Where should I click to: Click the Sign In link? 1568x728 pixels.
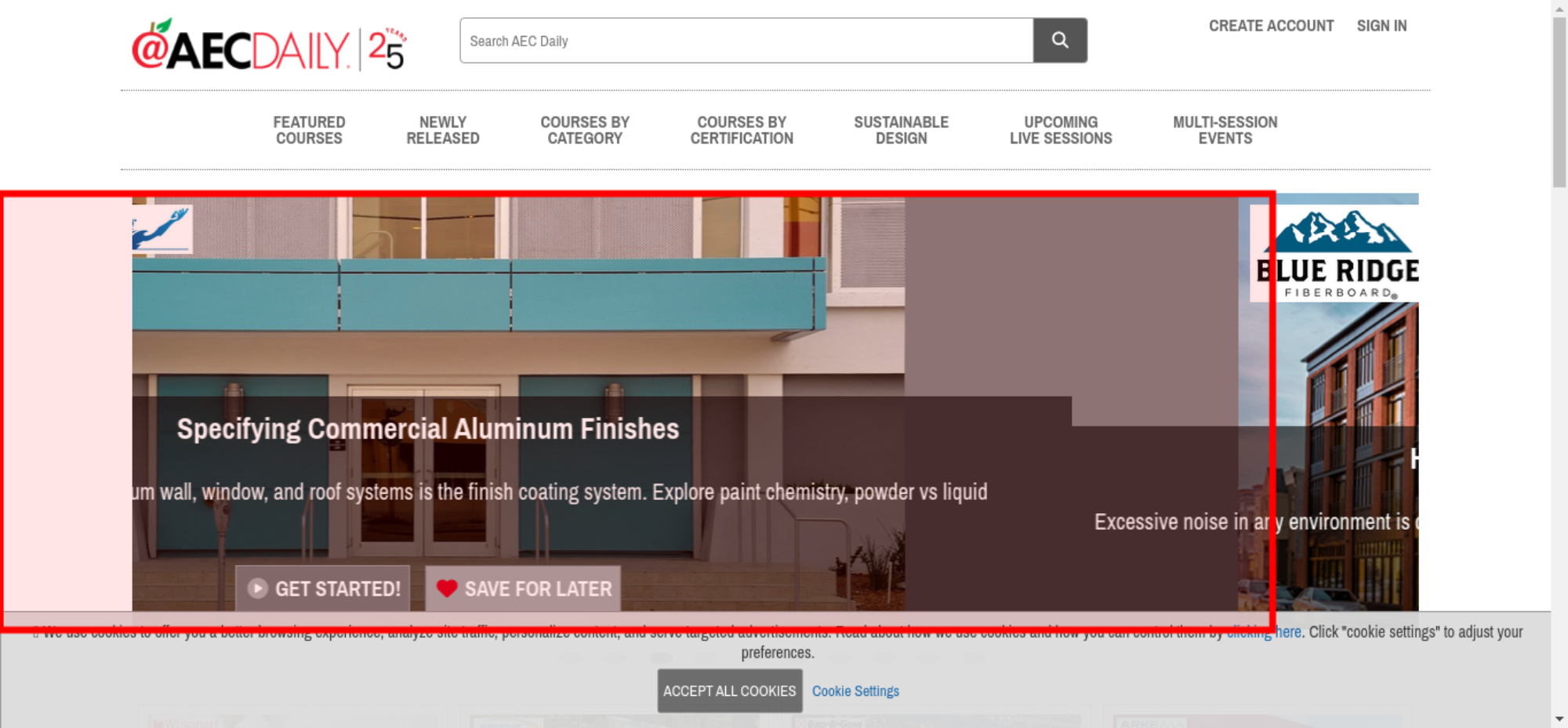click(x=1381, y=26)
